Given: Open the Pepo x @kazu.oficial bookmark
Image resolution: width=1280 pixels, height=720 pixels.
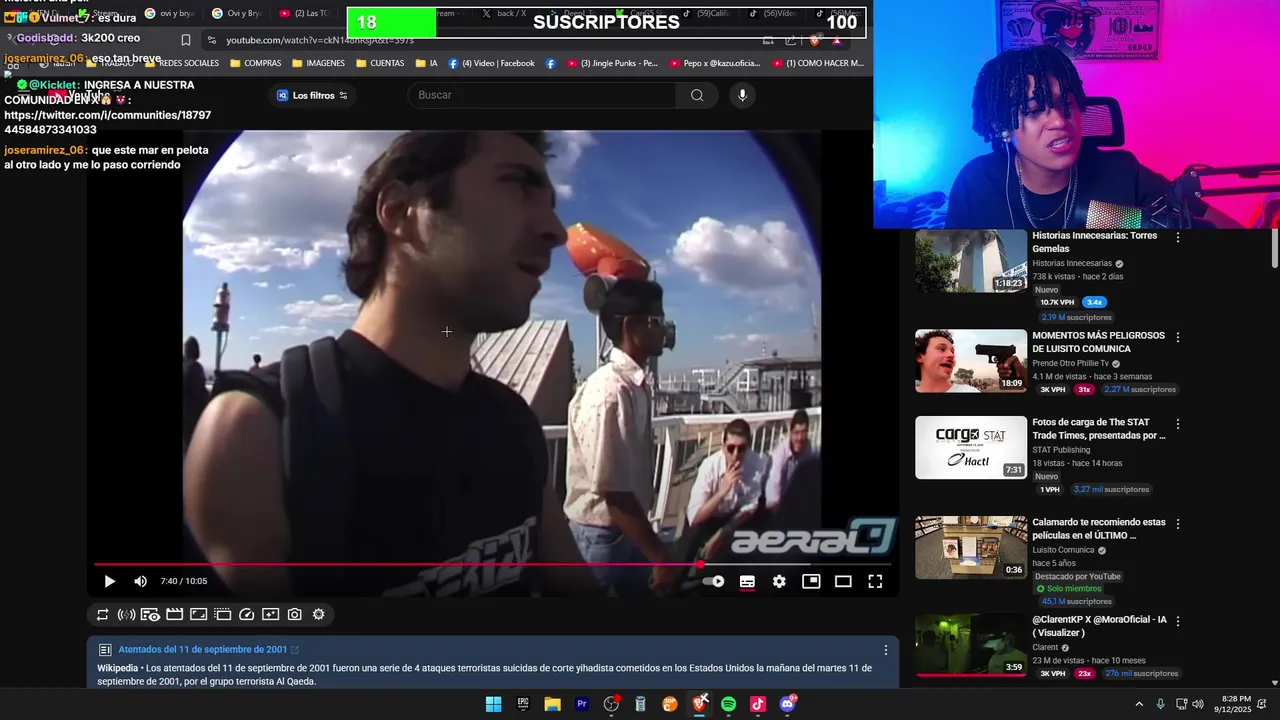Looking at the screenshot, I should tap(715, 63).
